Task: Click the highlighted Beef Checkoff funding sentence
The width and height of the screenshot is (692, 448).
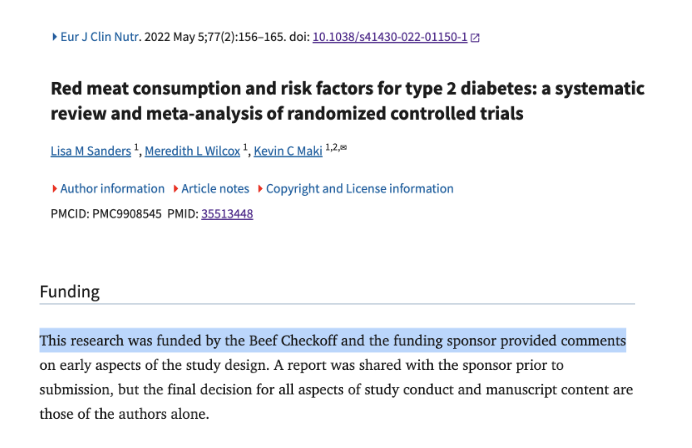Action: tap(332, 341)
